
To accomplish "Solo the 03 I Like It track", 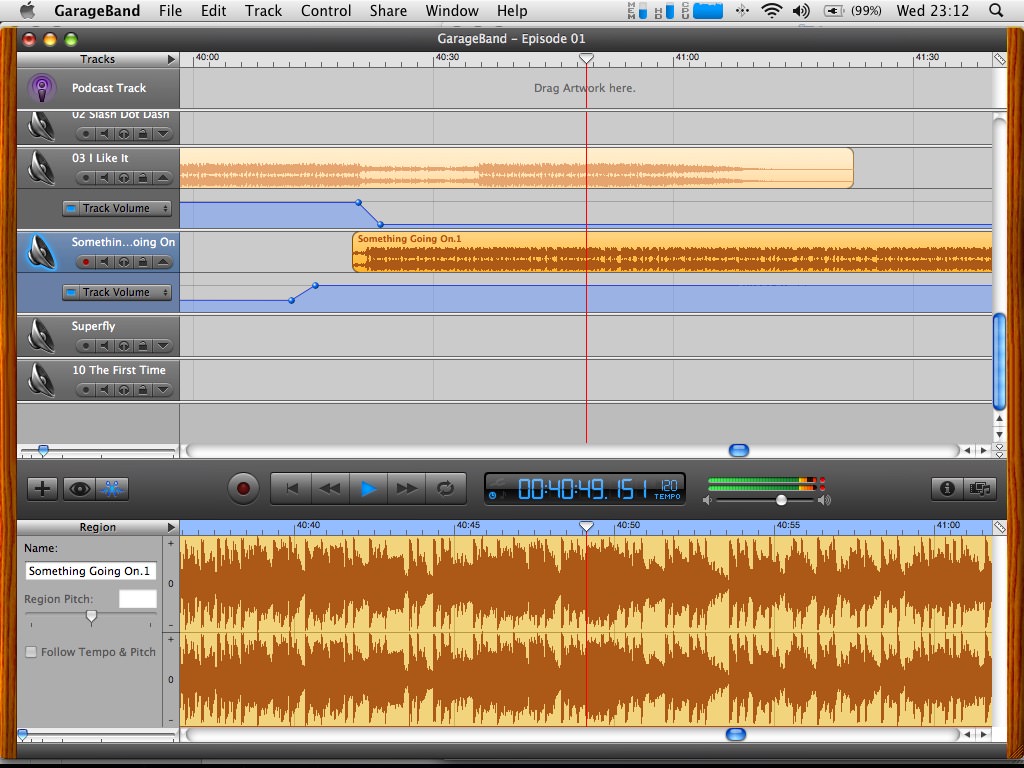I will coord(123,178).
